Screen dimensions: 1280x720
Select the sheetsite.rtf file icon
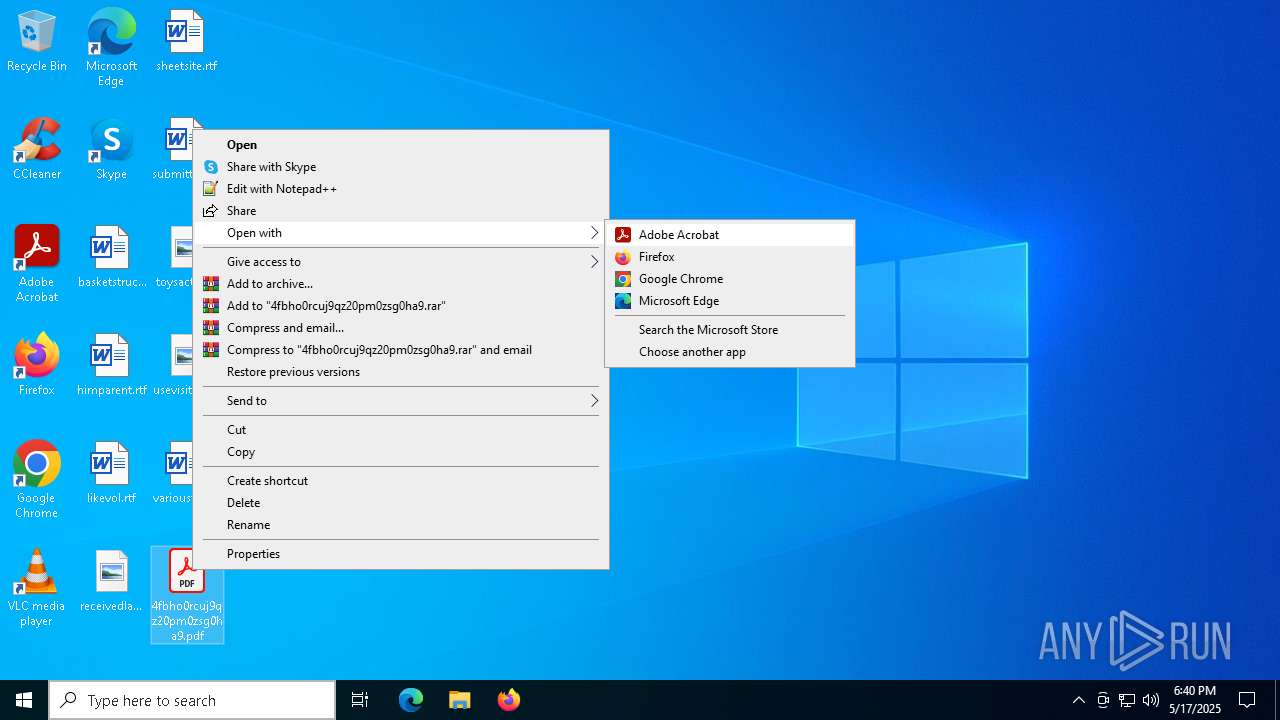pyautogui.click(x=186, y=42)
